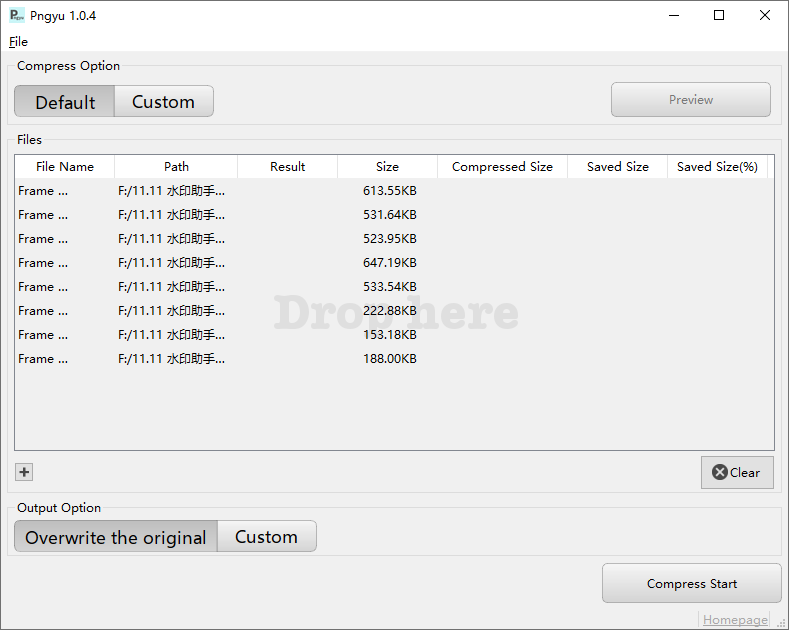789x630 pixels.
Task: Sort by File Name column header
Action: (65, 167)
